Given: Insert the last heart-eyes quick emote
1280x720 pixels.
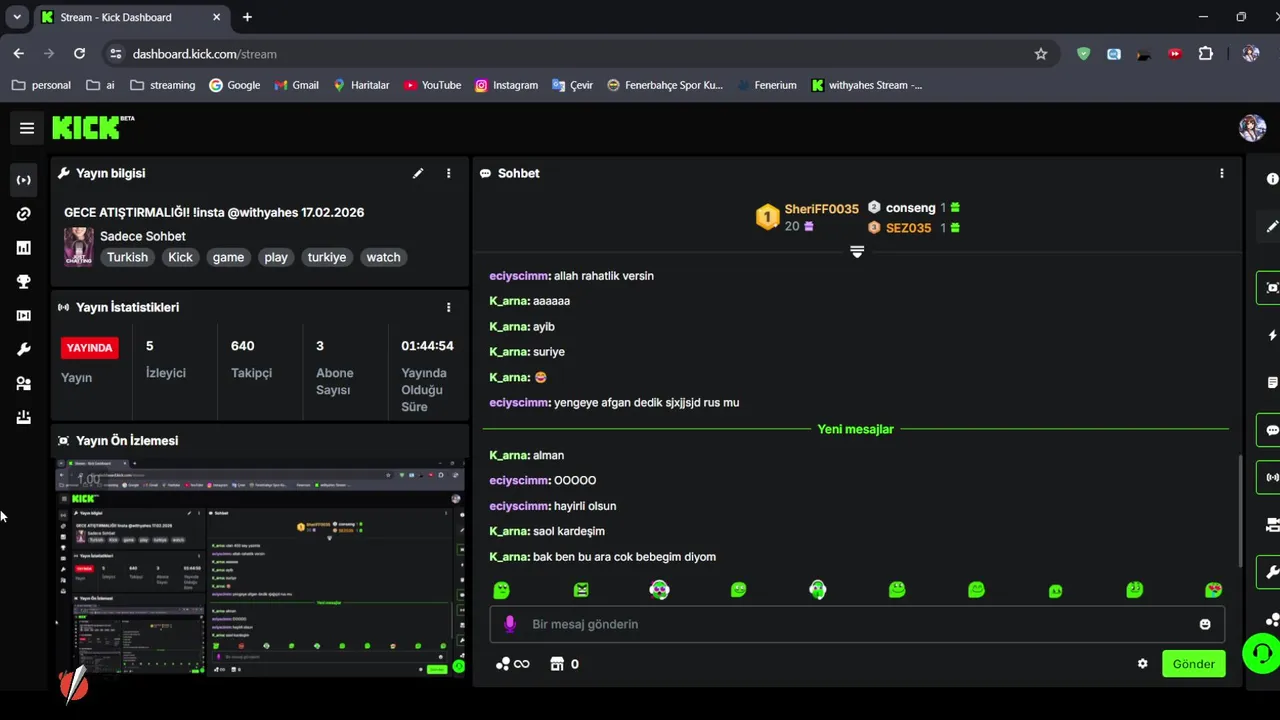Looking at the screenshot, I should click(x=1213, y=590).
